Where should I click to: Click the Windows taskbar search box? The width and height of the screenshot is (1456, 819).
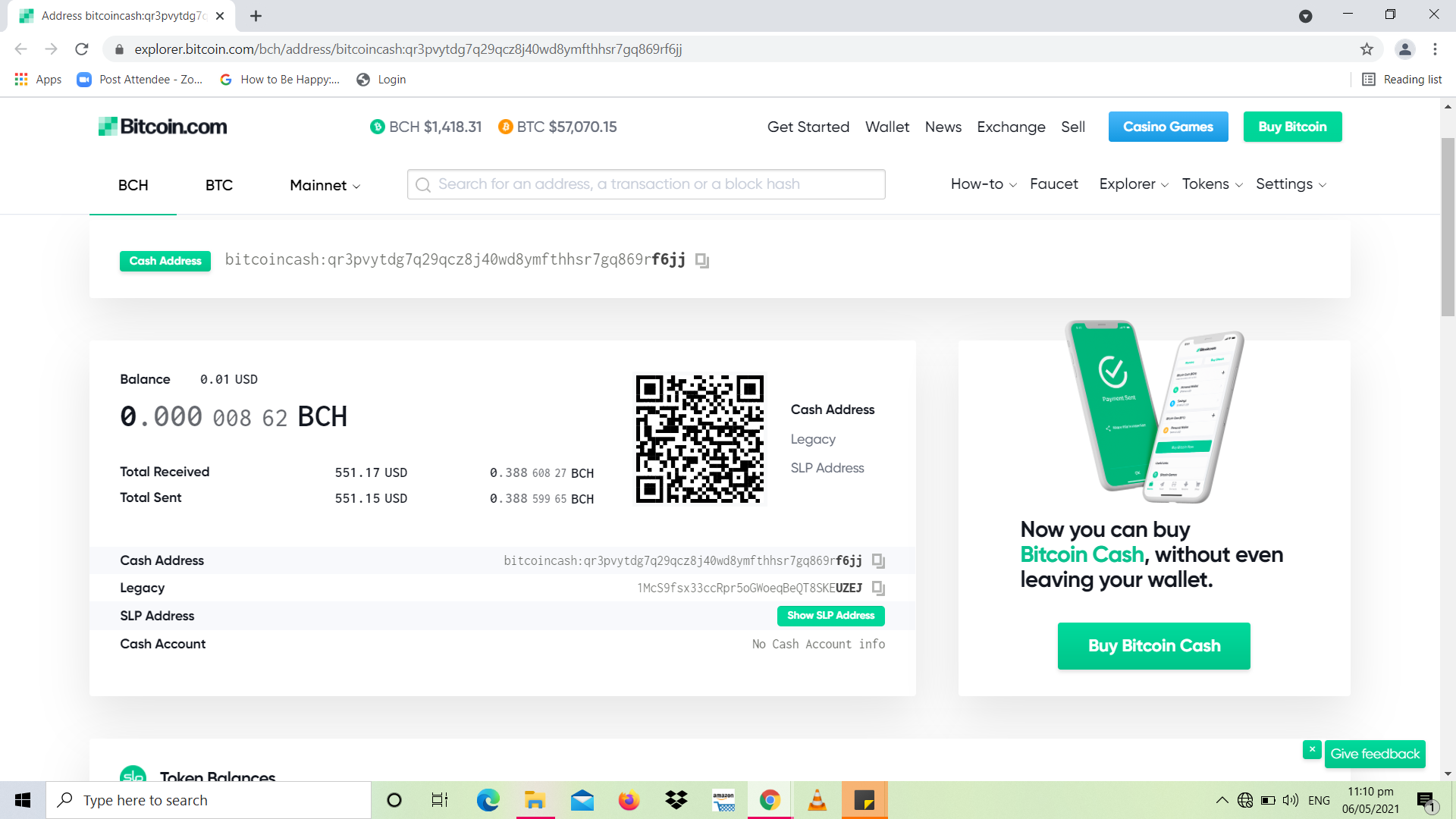coord(209,800)
